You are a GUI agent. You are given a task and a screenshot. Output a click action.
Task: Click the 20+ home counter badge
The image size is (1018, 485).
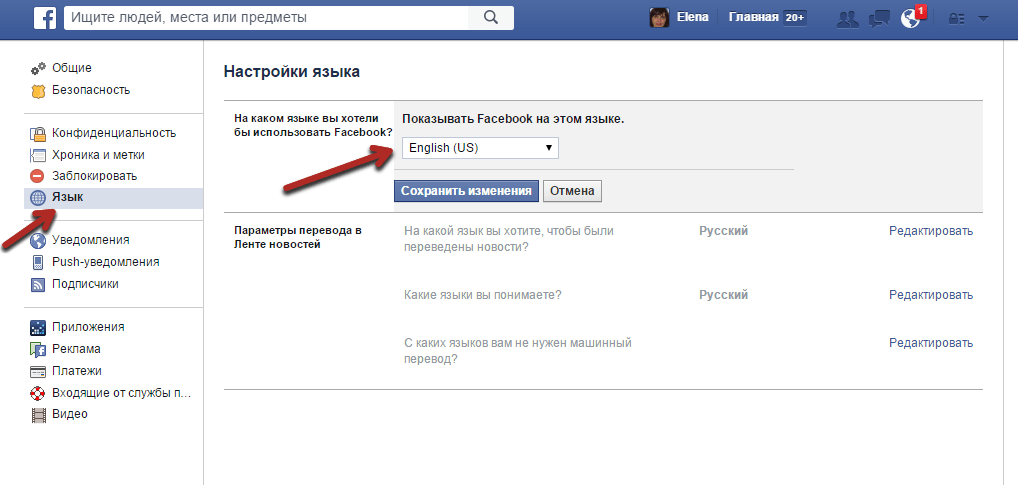click(x=795, y=18)
